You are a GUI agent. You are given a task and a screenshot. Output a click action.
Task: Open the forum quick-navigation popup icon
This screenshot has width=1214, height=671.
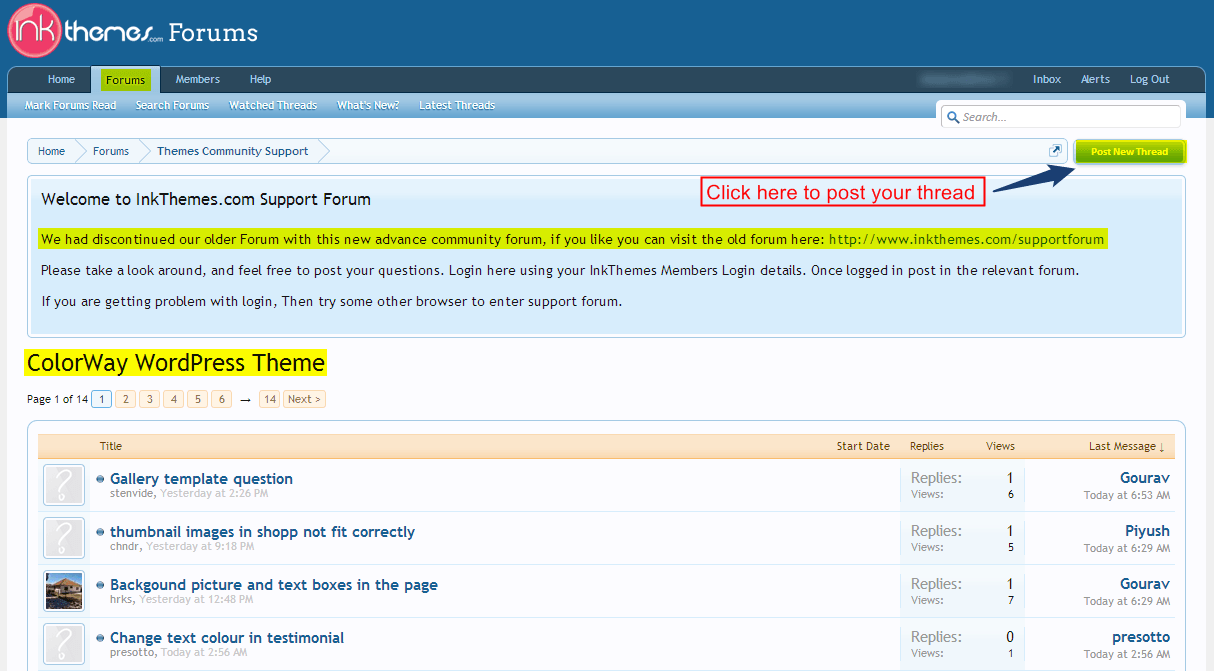tap(1055, 151)
